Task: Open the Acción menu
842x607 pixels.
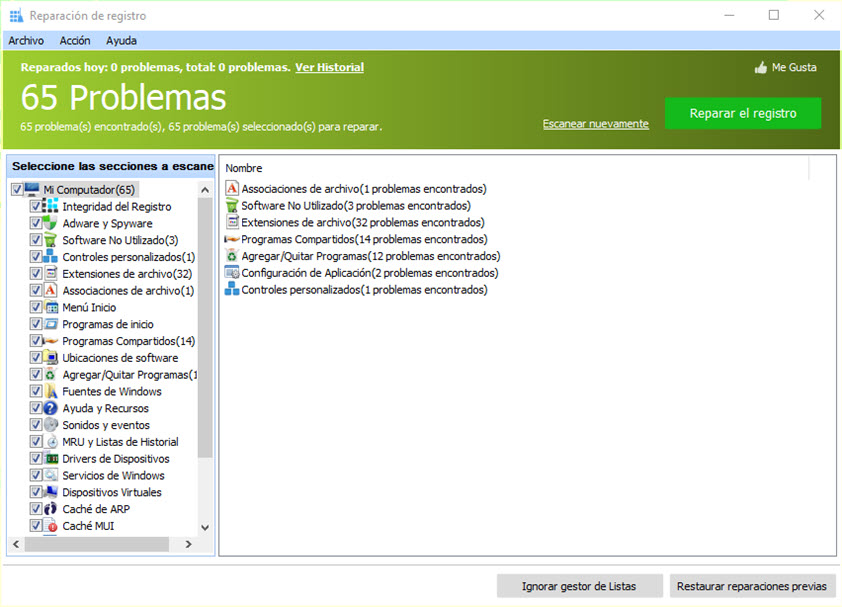Action: pyautogui.click(x=75, y=41)
